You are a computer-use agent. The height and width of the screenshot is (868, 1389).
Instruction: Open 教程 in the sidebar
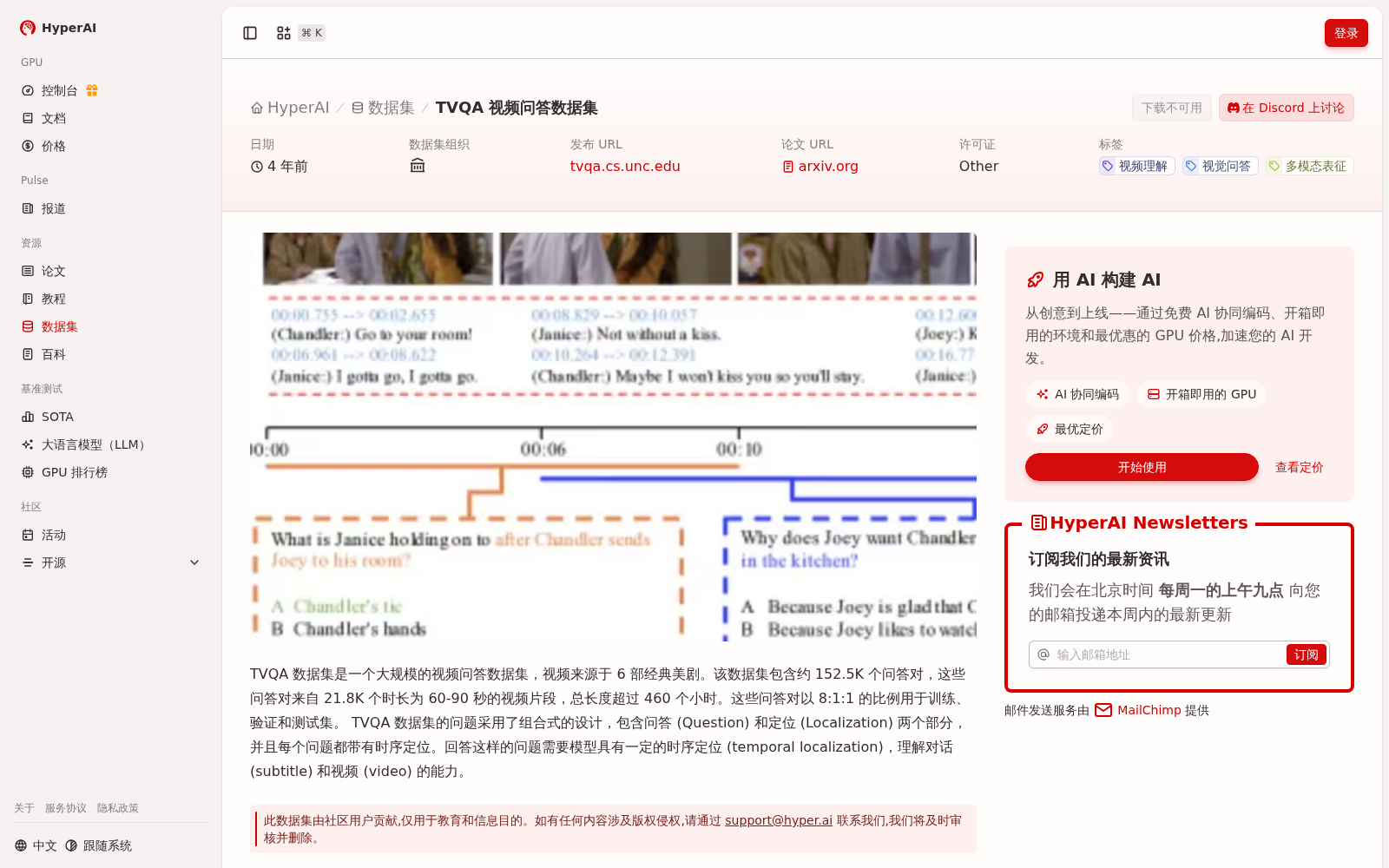click(111, 299)
